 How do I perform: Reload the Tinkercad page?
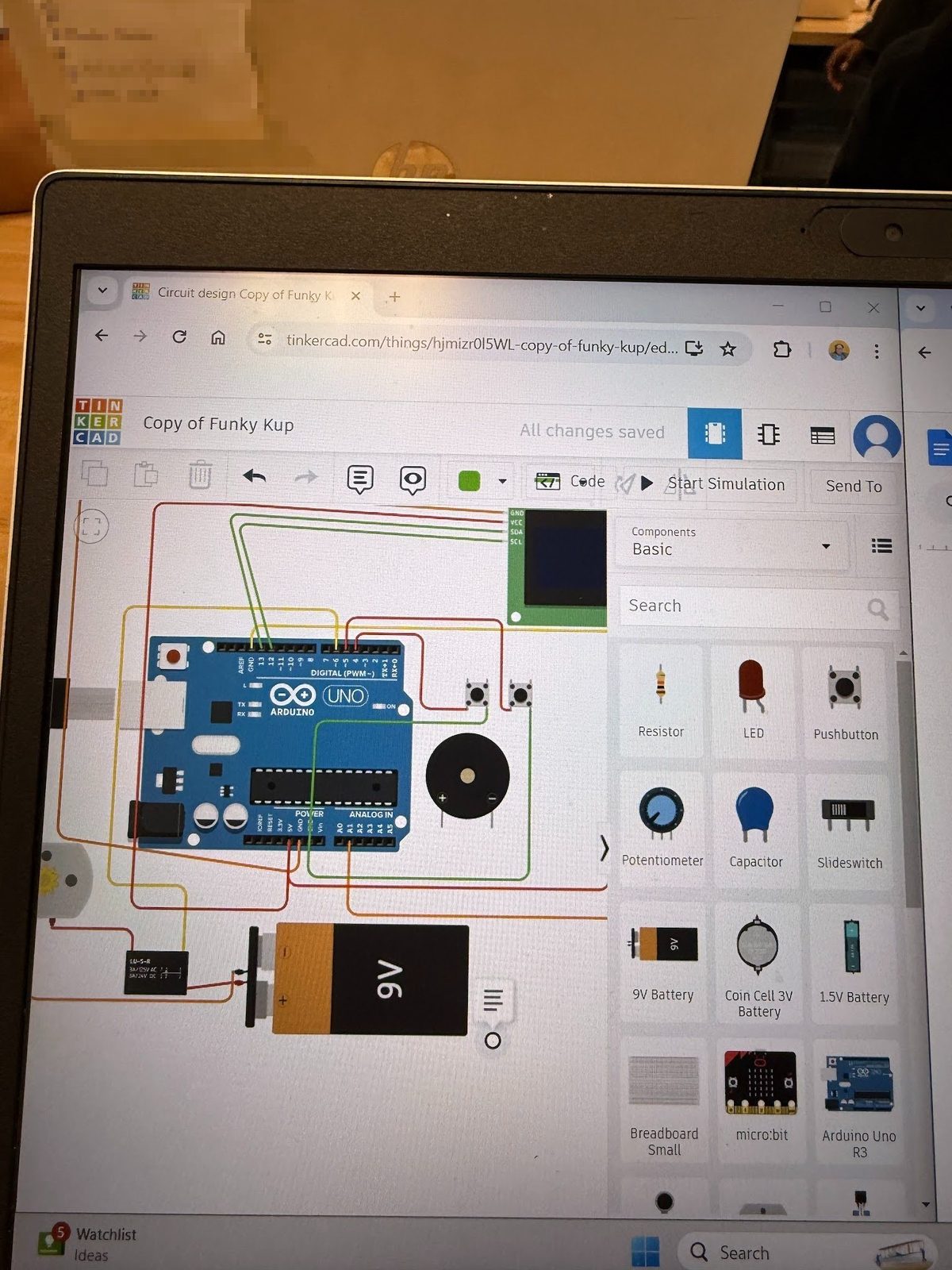pos(179,337)
